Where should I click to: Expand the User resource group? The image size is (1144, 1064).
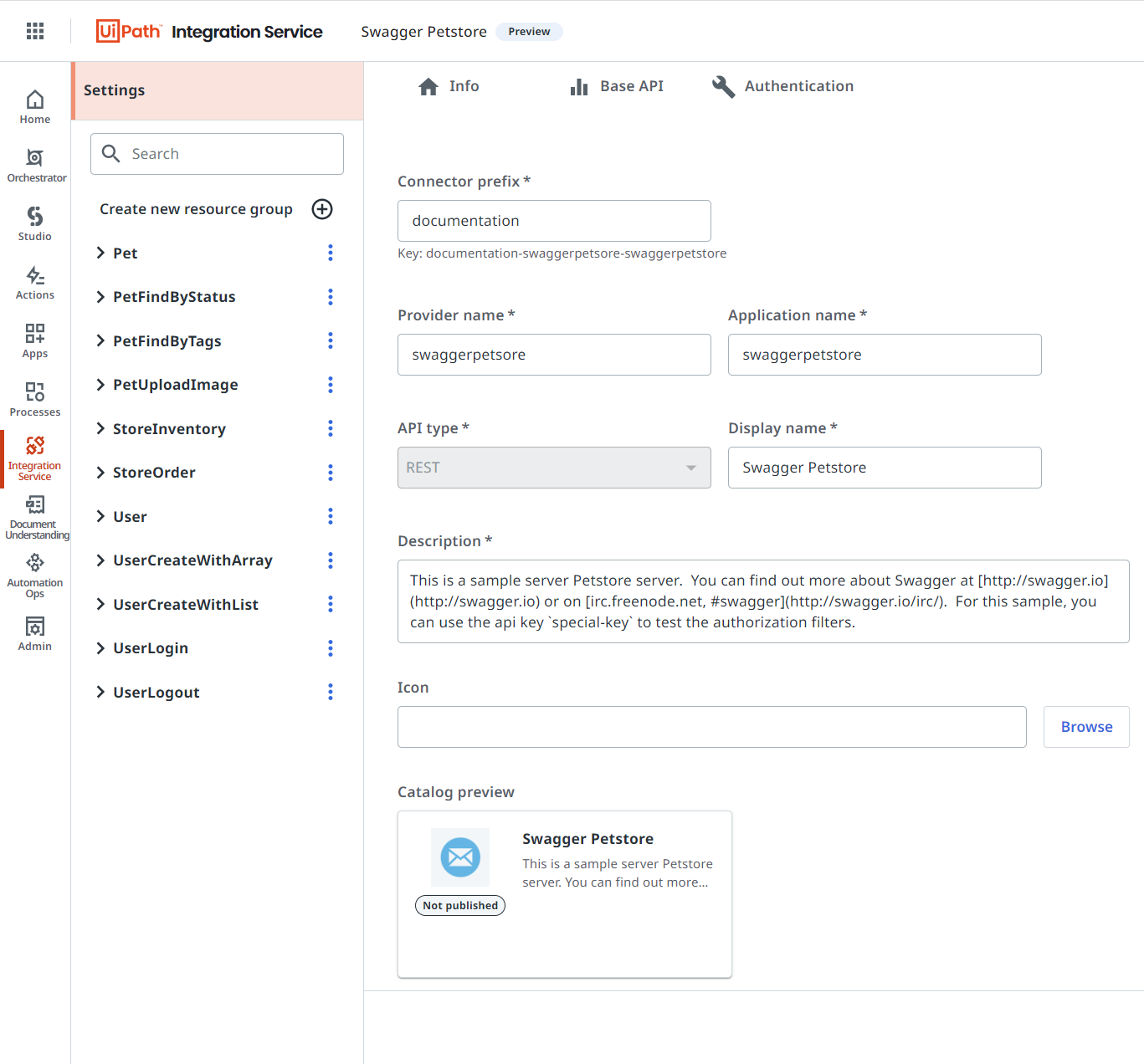(x=100, y=516)
